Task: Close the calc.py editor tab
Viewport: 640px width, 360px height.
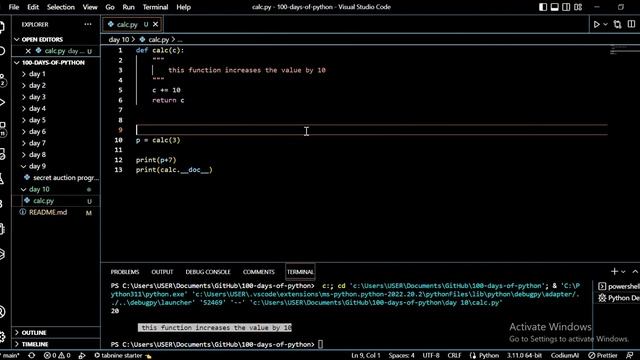Action: [x=156, y=24]
